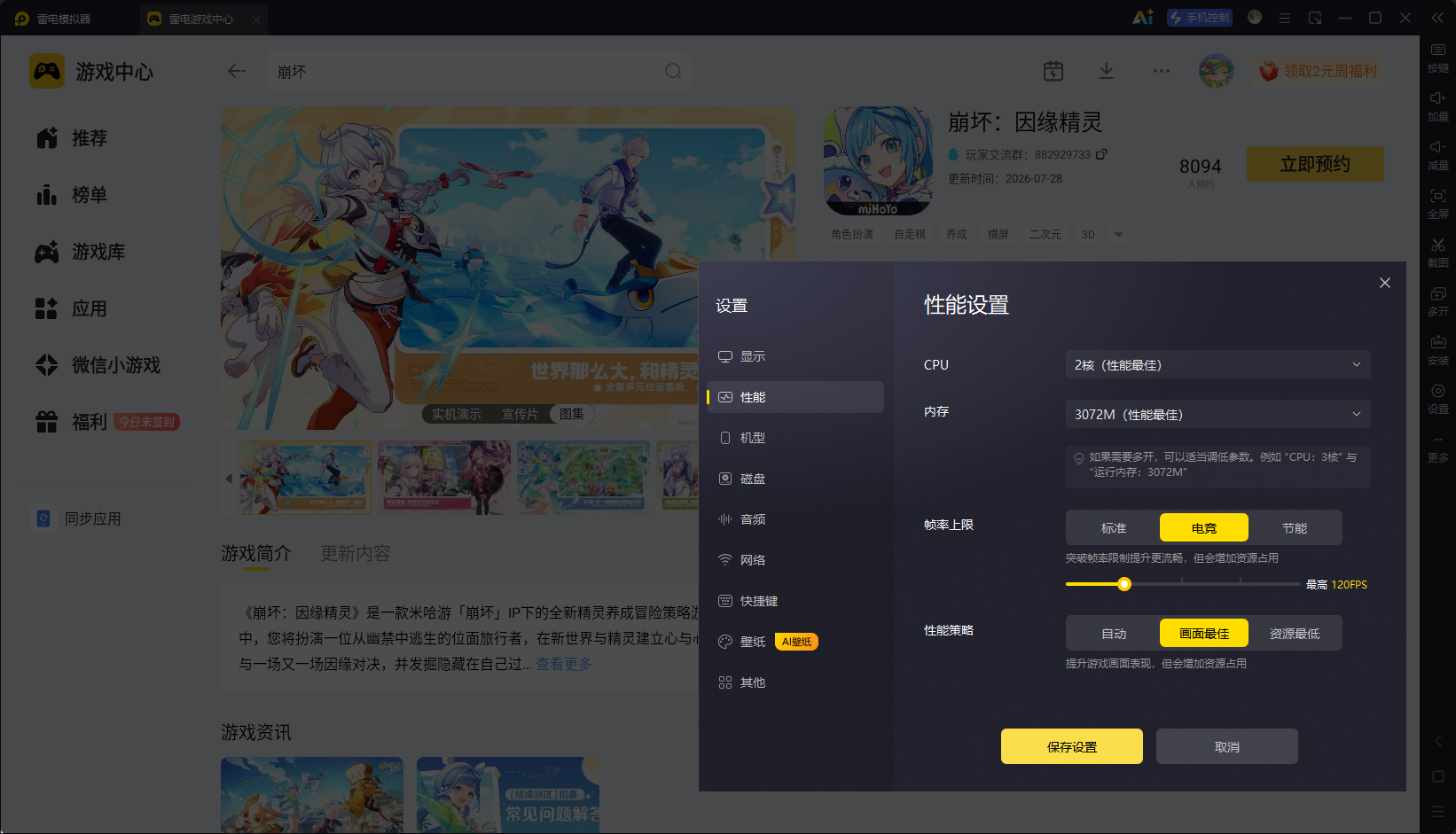Open the 按键 keymapping tool in right sidebar
This screenshot has height=834, width=1456.
pyautogui.click(x=1437, y=58)
